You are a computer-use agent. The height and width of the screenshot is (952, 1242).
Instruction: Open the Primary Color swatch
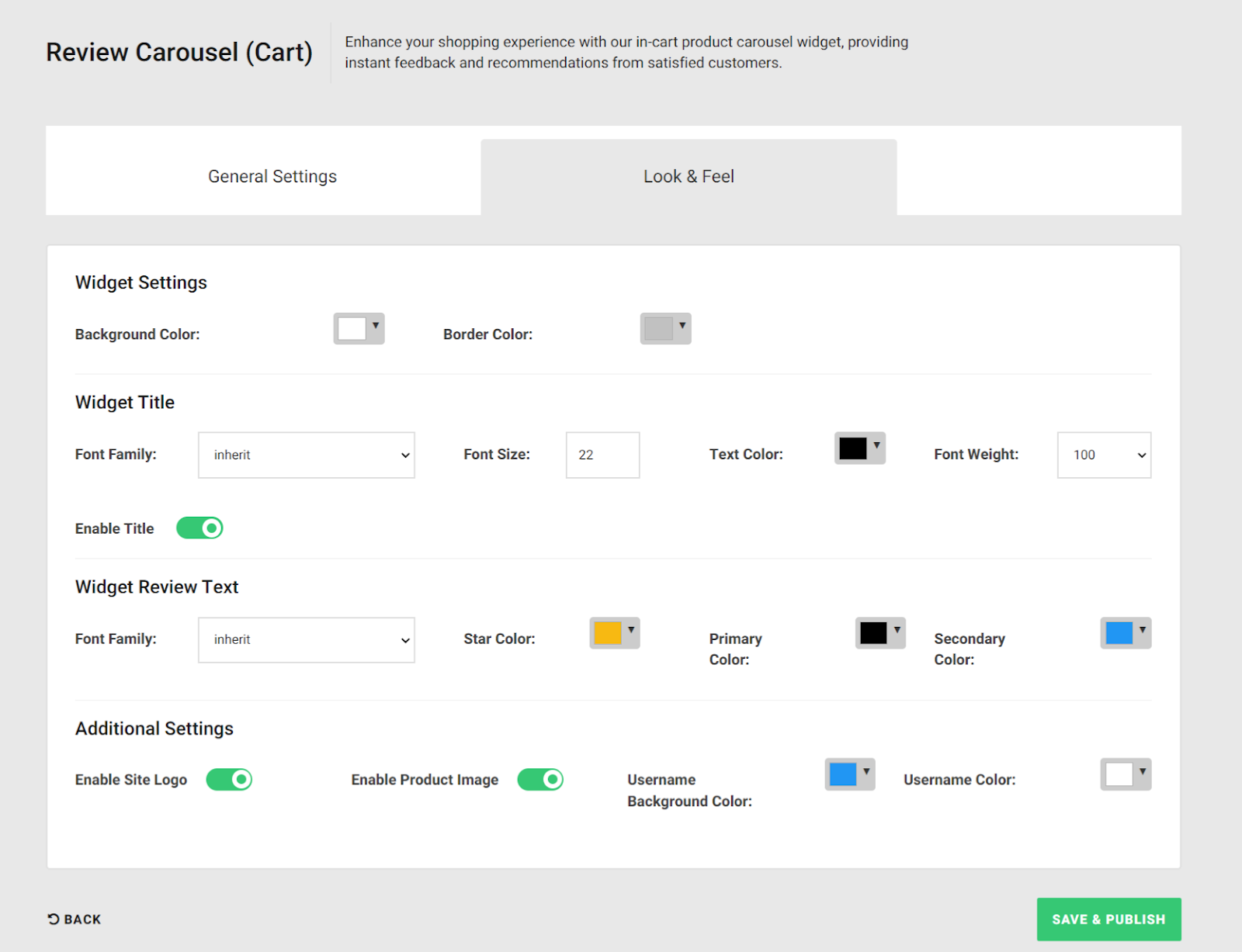pos(880,633)
